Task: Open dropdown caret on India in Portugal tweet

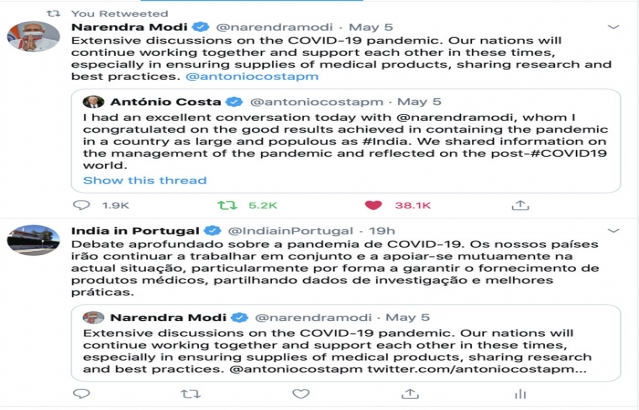Action: pos(613,231)
